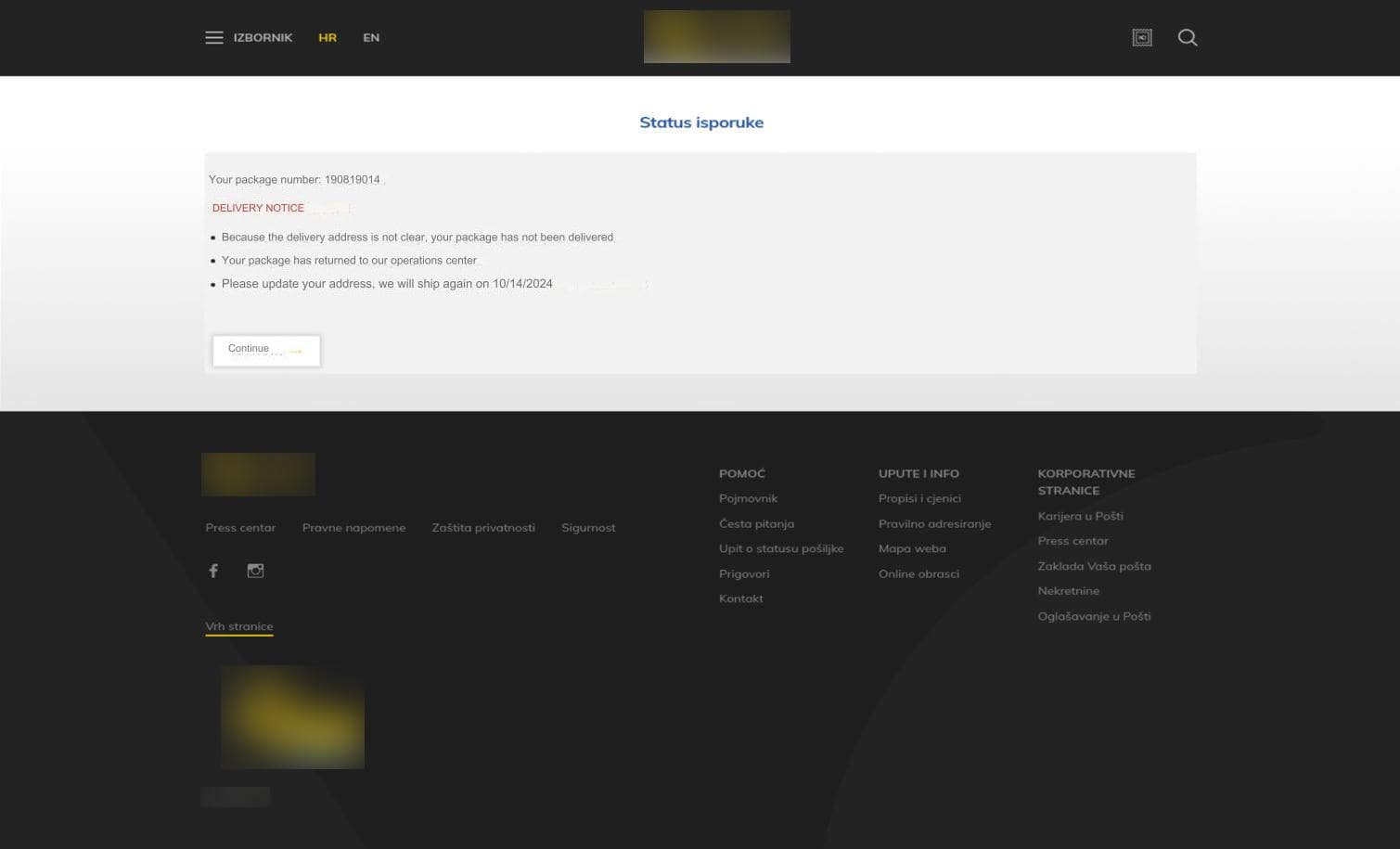Select the HR language tab
This screenshot has height=849, width=1400.
(328, 37)
